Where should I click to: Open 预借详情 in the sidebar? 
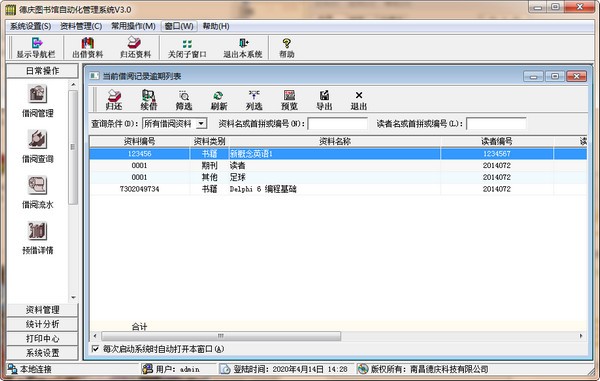38,231
